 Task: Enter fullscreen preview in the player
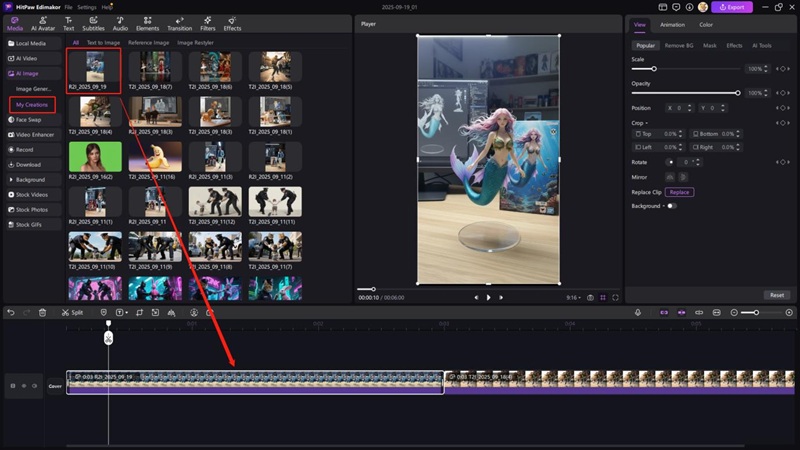pyautogui.click(x=615, y=297)
